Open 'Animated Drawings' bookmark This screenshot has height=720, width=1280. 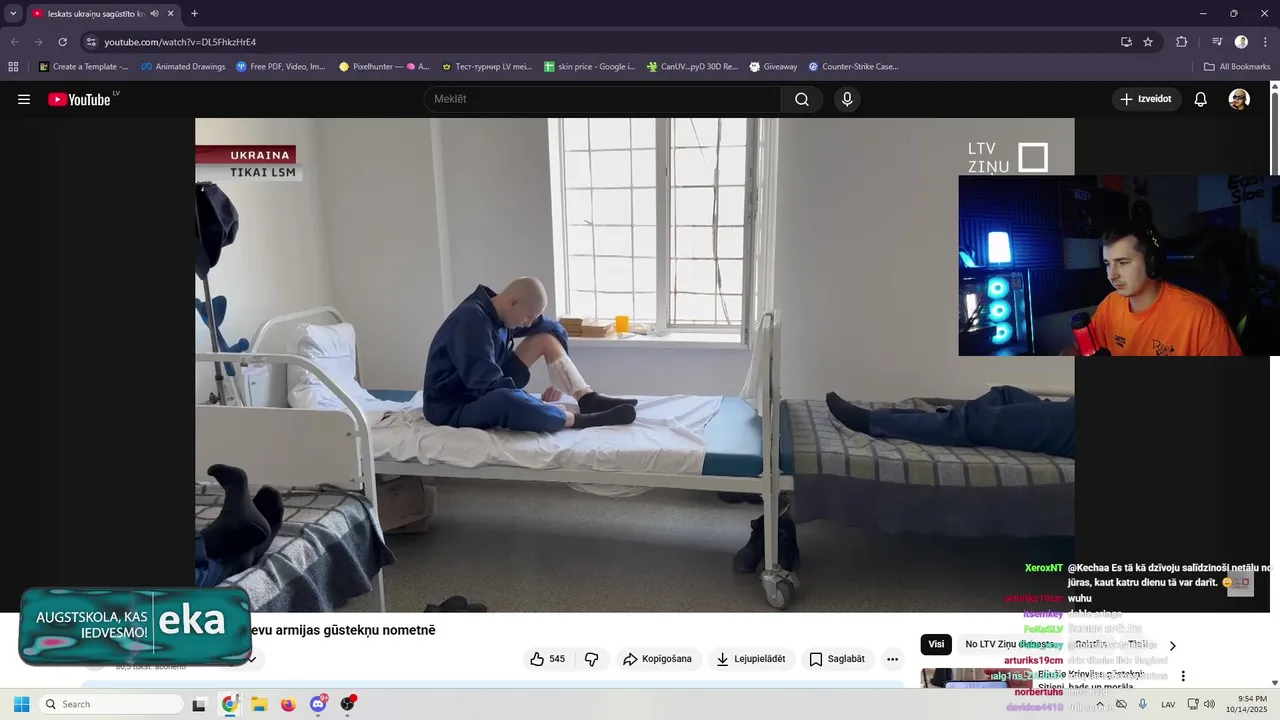point(183,67)
